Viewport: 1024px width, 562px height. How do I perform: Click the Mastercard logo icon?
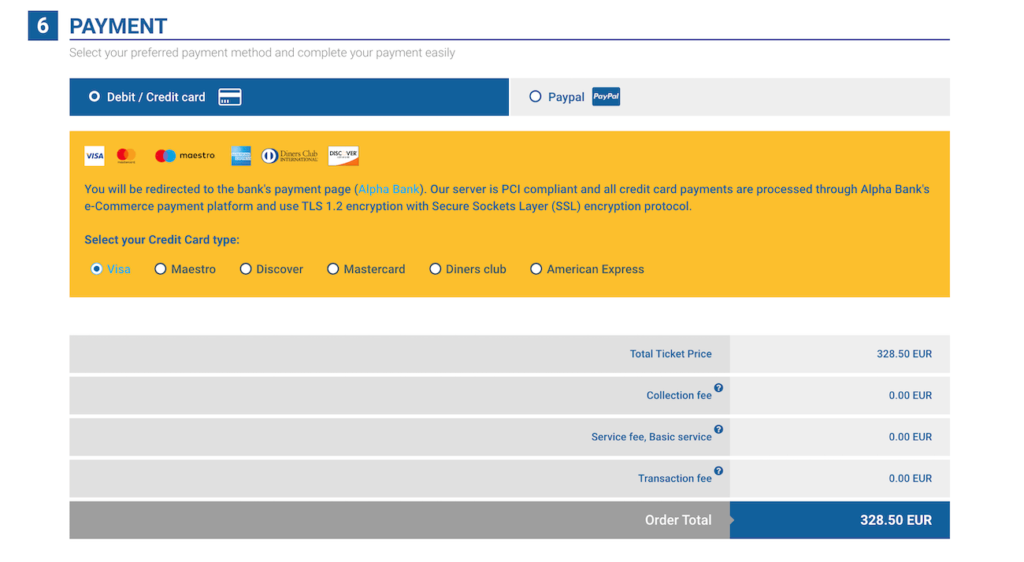tap(126, 155)
